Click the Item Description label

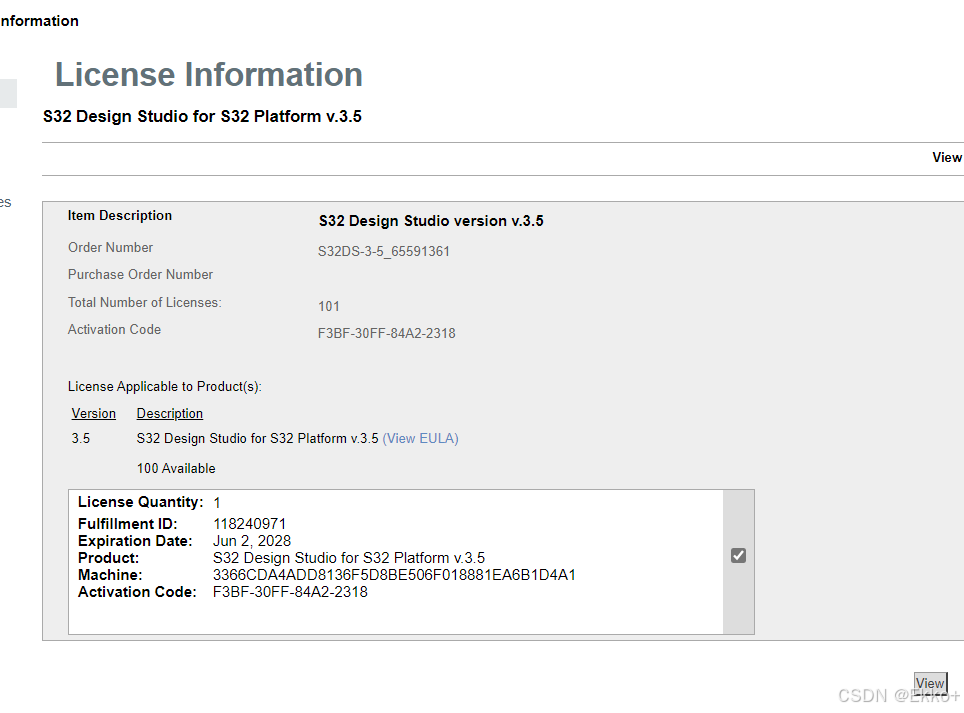(x=120, y=216)
